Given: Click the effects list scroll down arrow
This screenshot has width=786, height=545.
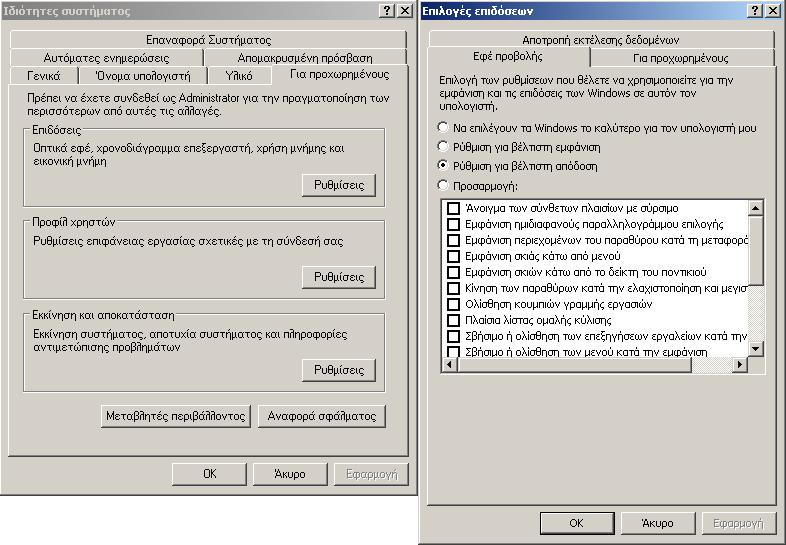Looking at the screenshot, I should pos(755,348).
